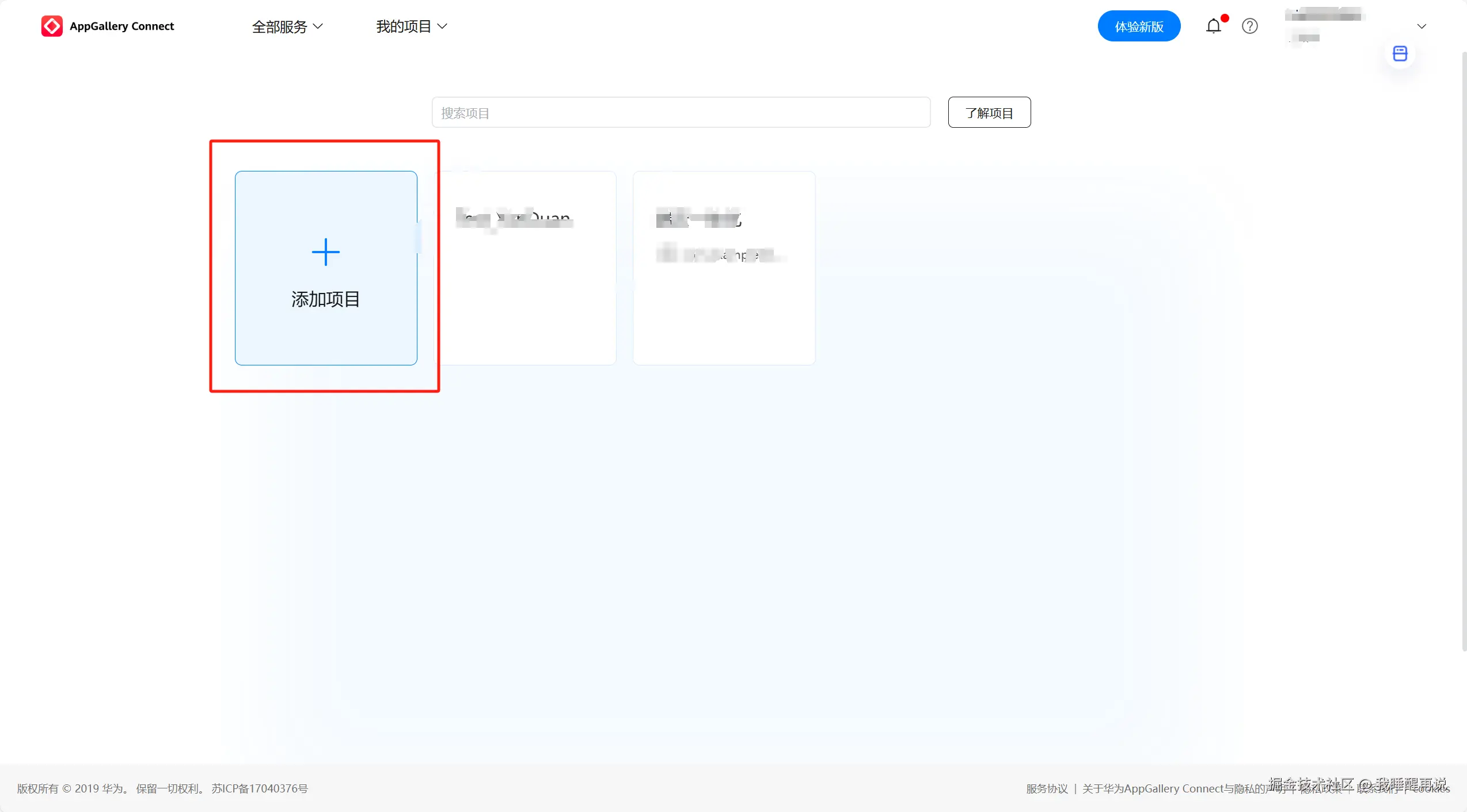Click the blue plus icon in card
1467x812 pixels.
point(325,252)
